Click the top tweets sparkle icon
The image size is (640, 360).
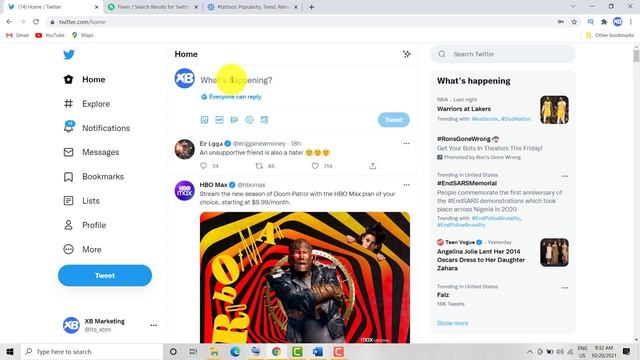pyautogui.click(x=407, y=54)
